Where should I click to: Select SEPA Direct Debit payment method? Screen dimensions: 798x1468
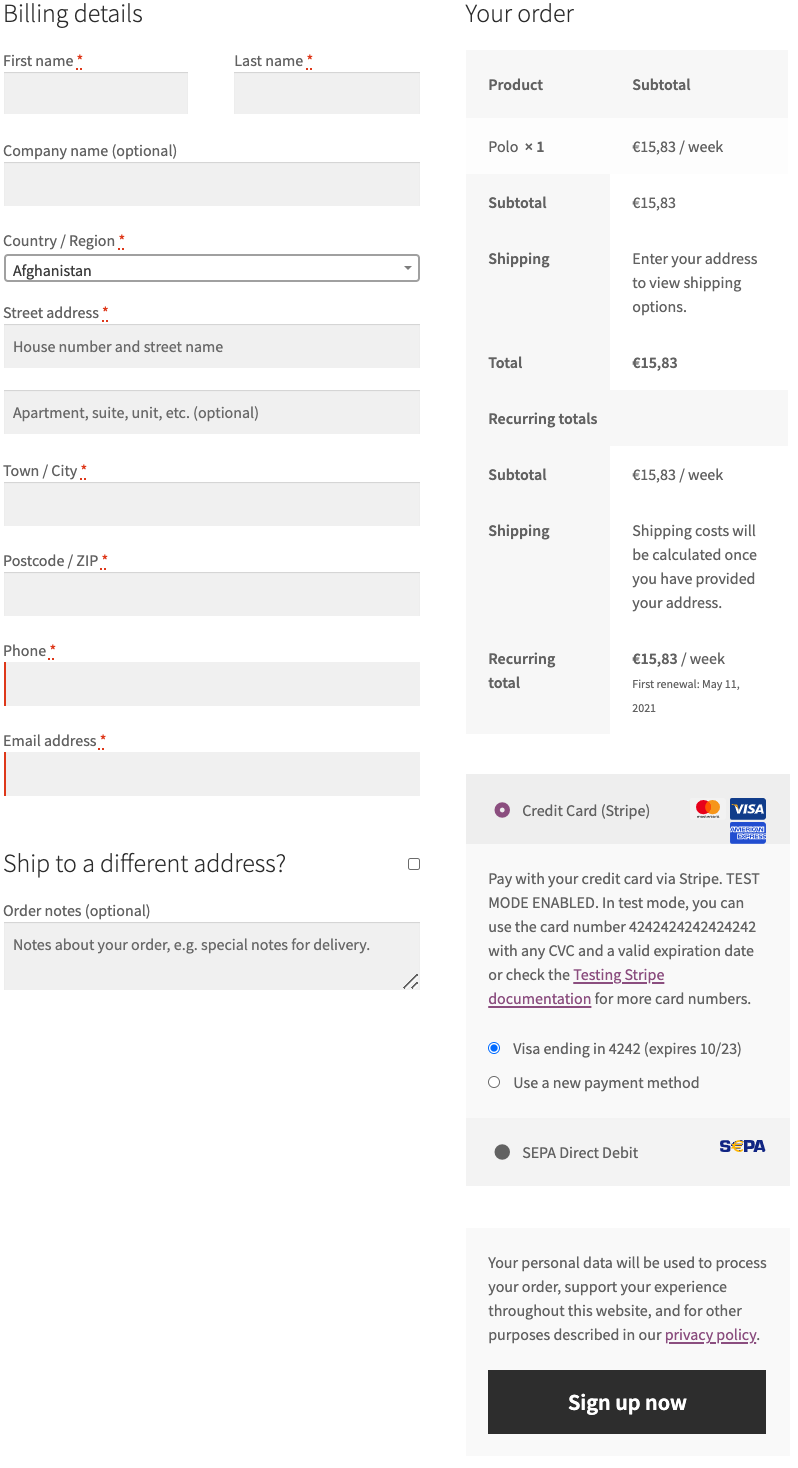581,1151
